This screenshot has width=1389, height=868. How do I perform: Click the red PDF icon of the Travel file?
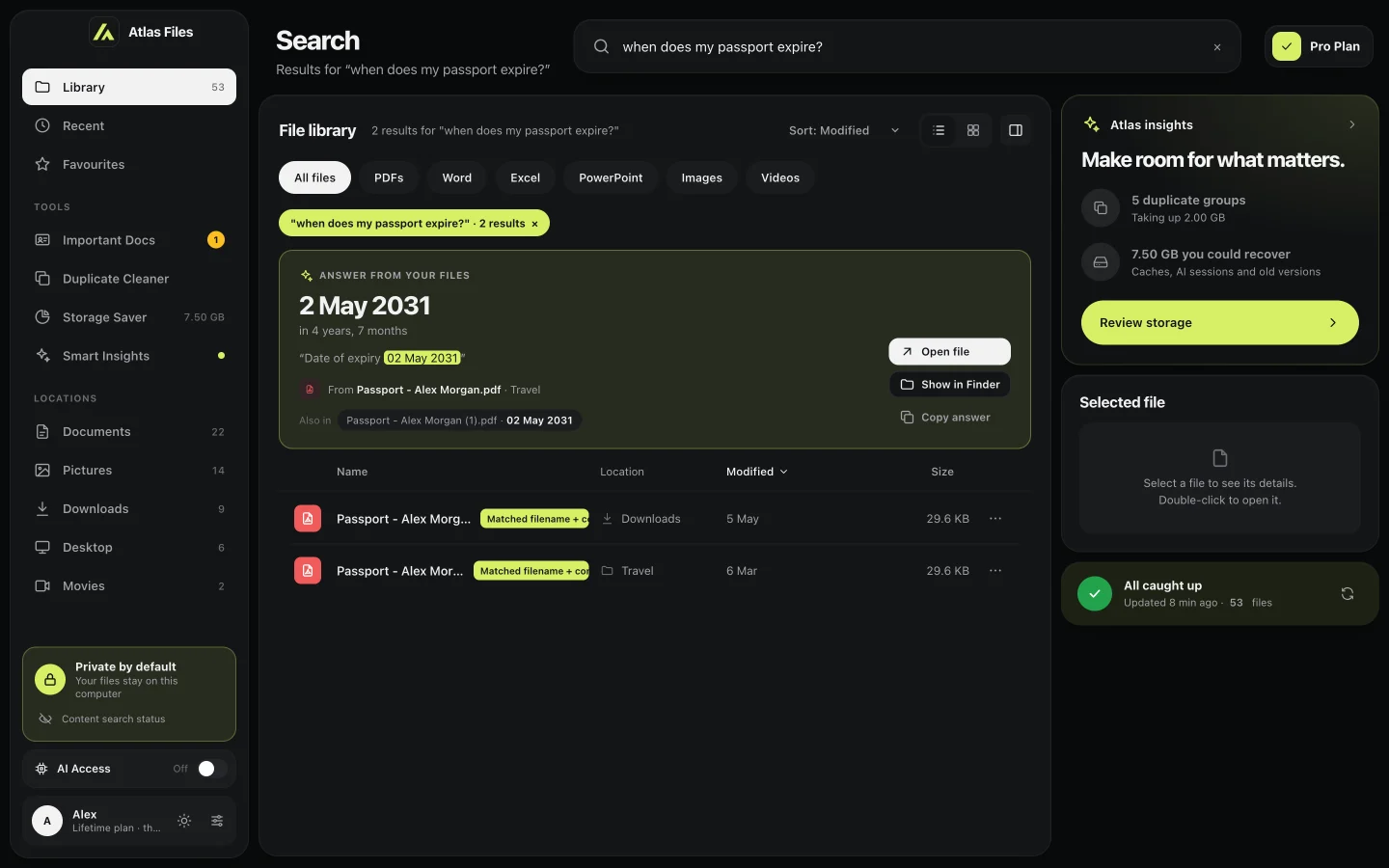click(x=308, y=571)
